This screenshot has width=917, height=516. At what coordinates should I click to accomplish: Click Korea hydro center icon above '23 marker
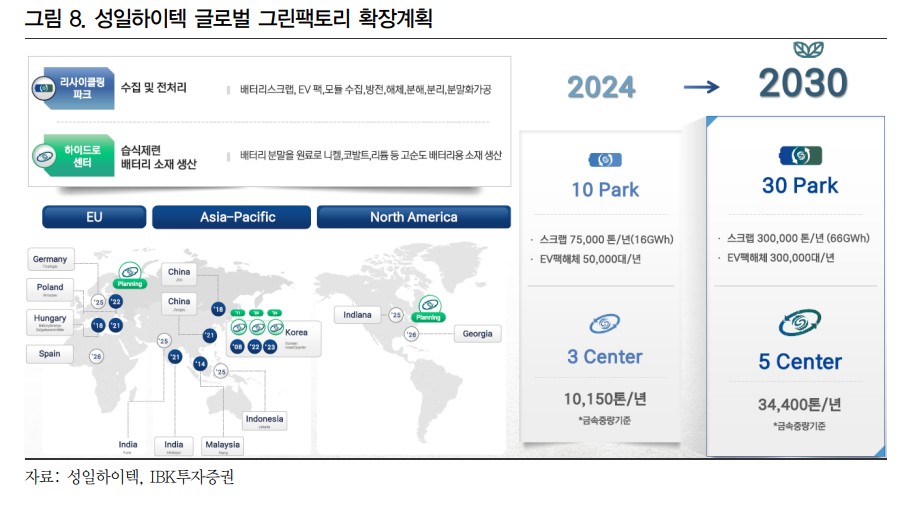point(275,328)
